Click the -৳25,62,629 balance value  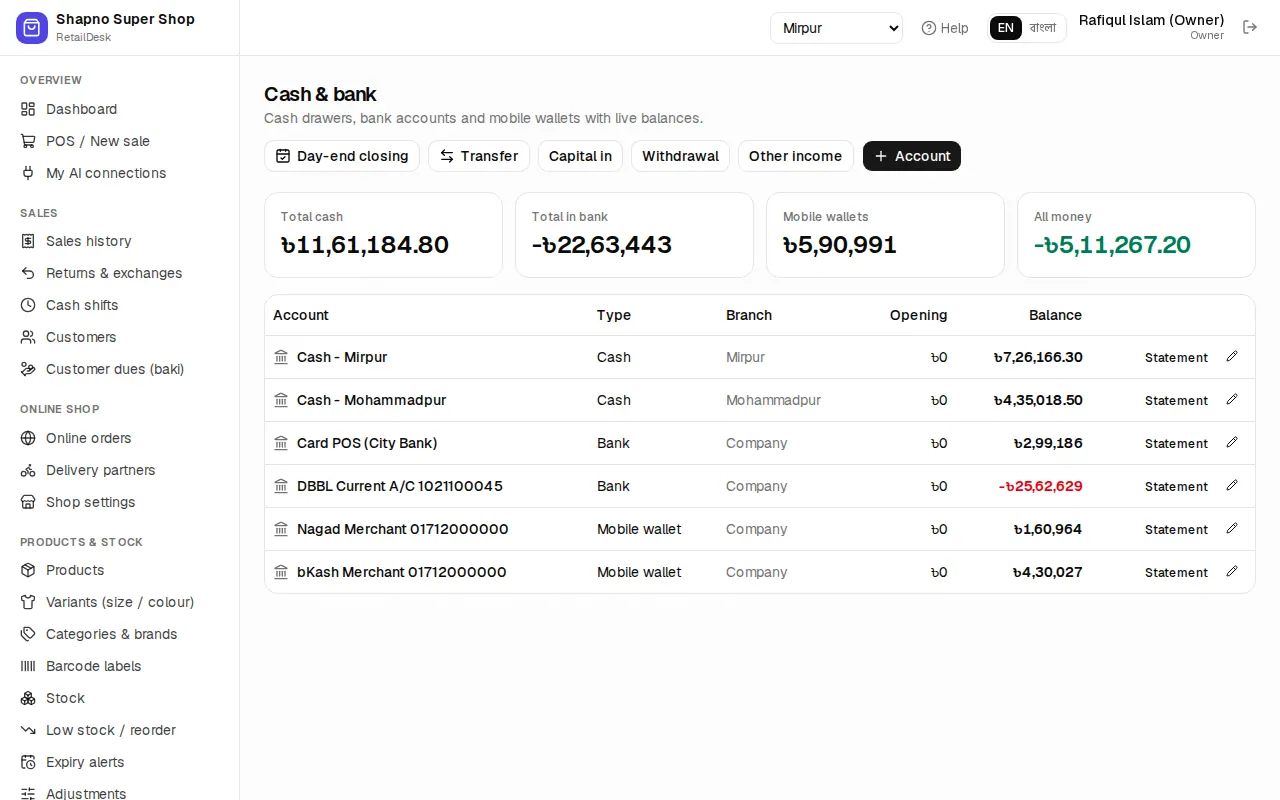click(x=1040, y=486)
